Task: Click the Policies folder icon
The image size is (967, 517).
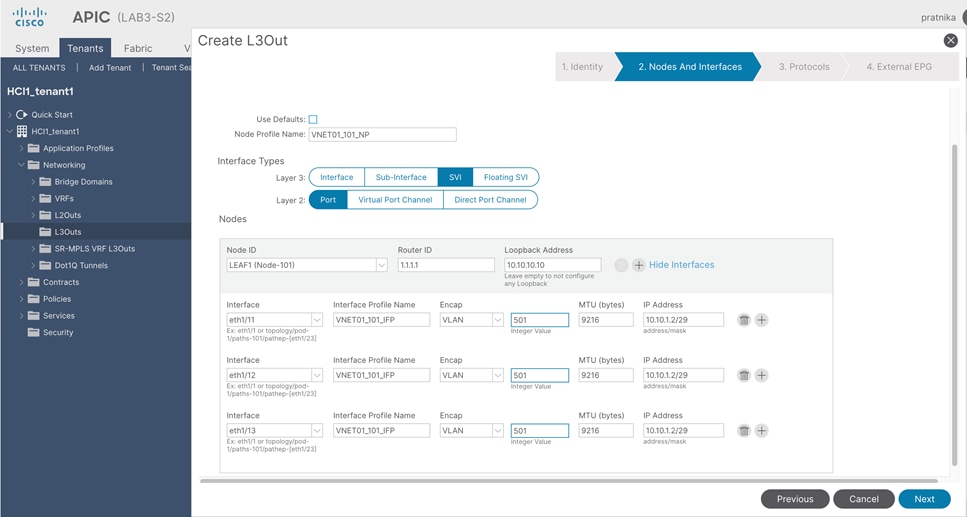Action: [33, 299]
